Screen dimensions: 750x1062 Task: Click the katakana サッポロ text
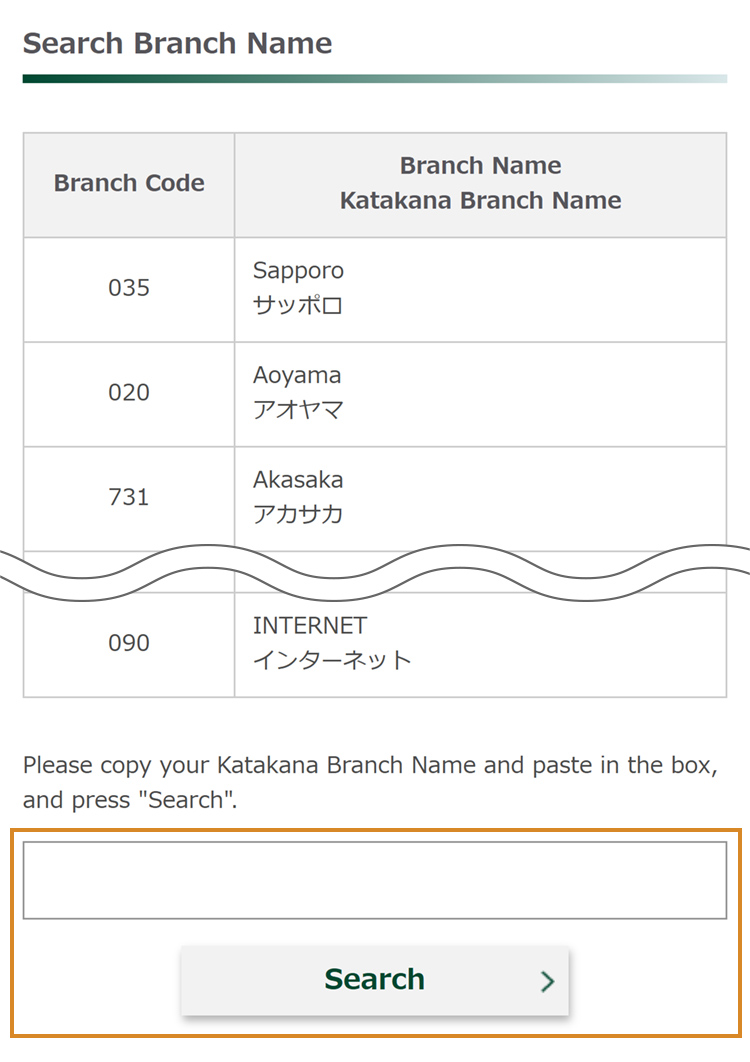pos(298,306)
